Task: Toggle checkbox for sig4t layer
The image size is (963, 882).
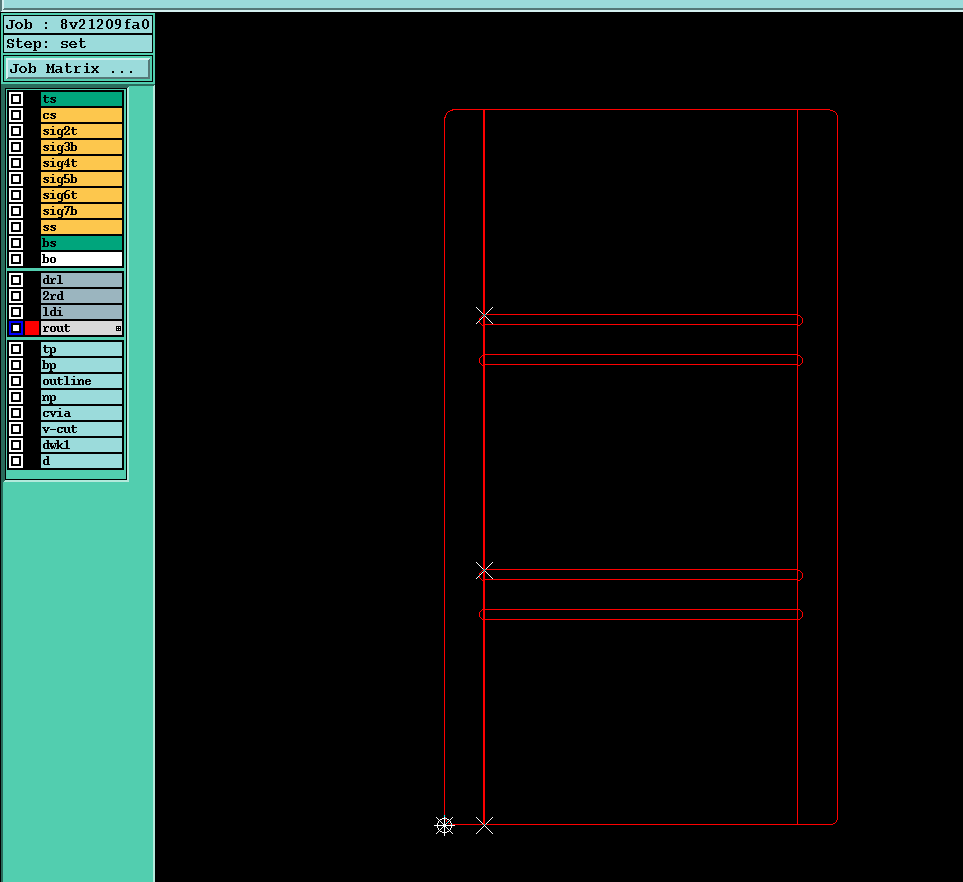Action: (16, 163)
